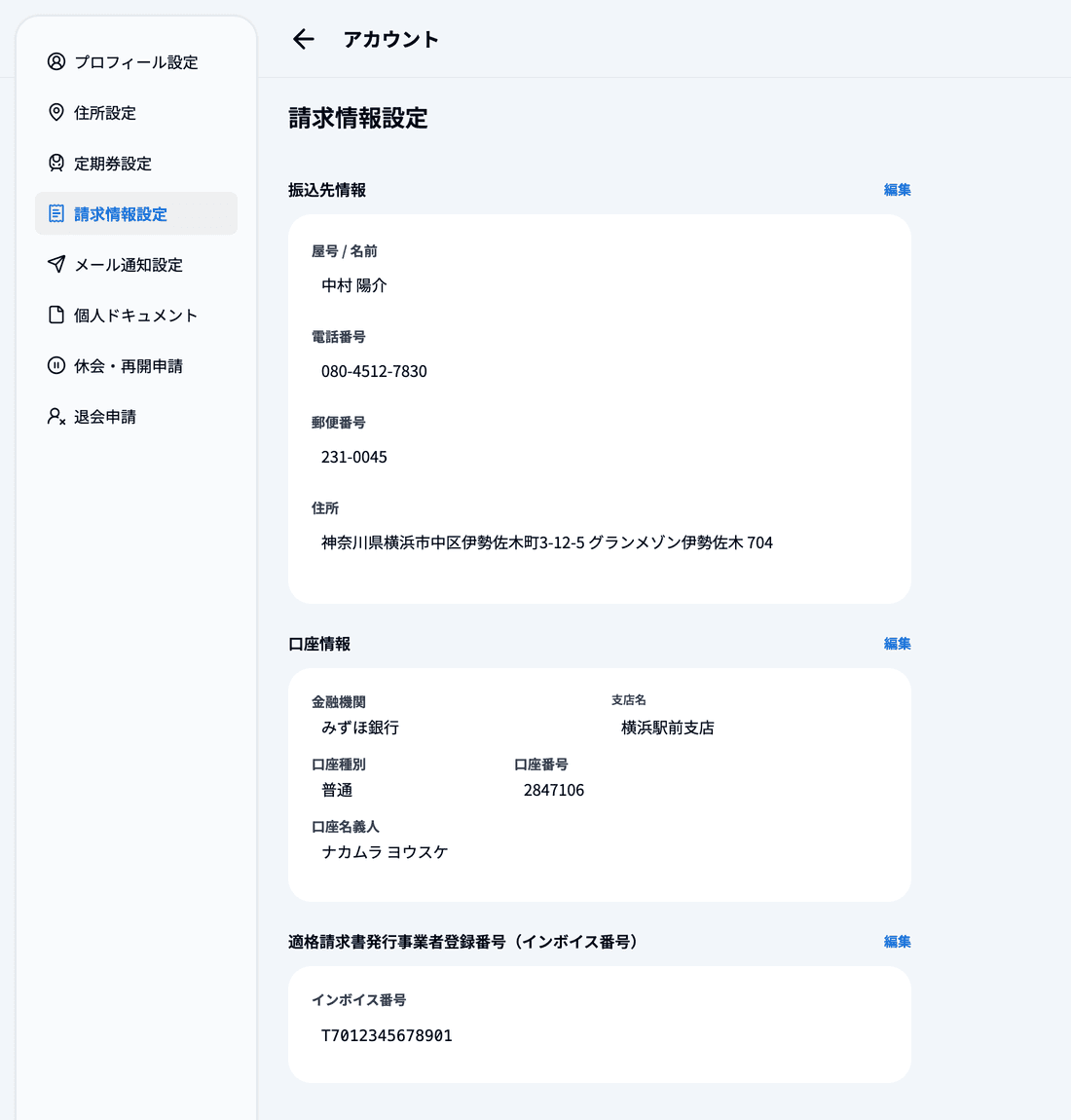Click branch name 横浜駅前支店
Viewport: 1071px width, 1120px height.
click(668, 728)
